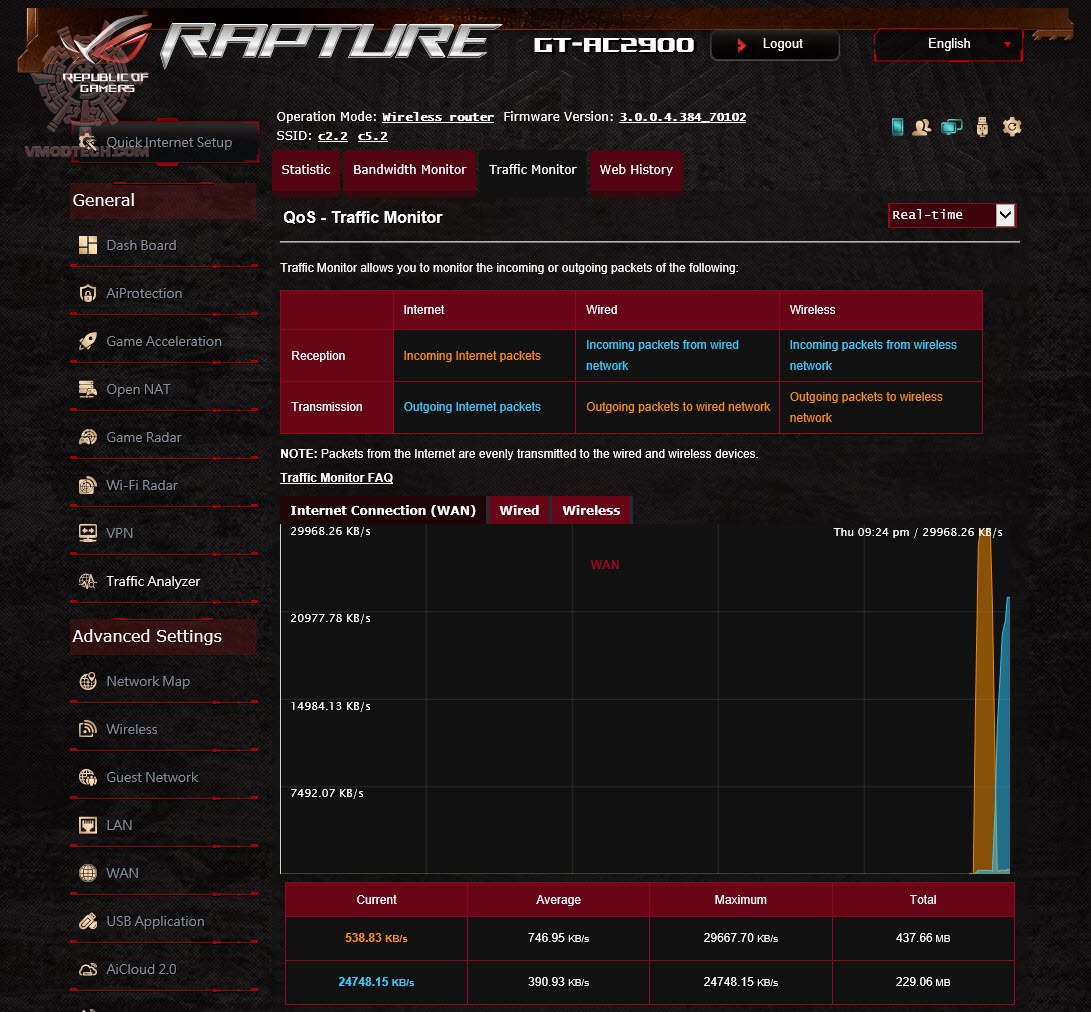
Task: Click the USB Application icon
Action: coord(88,921)
